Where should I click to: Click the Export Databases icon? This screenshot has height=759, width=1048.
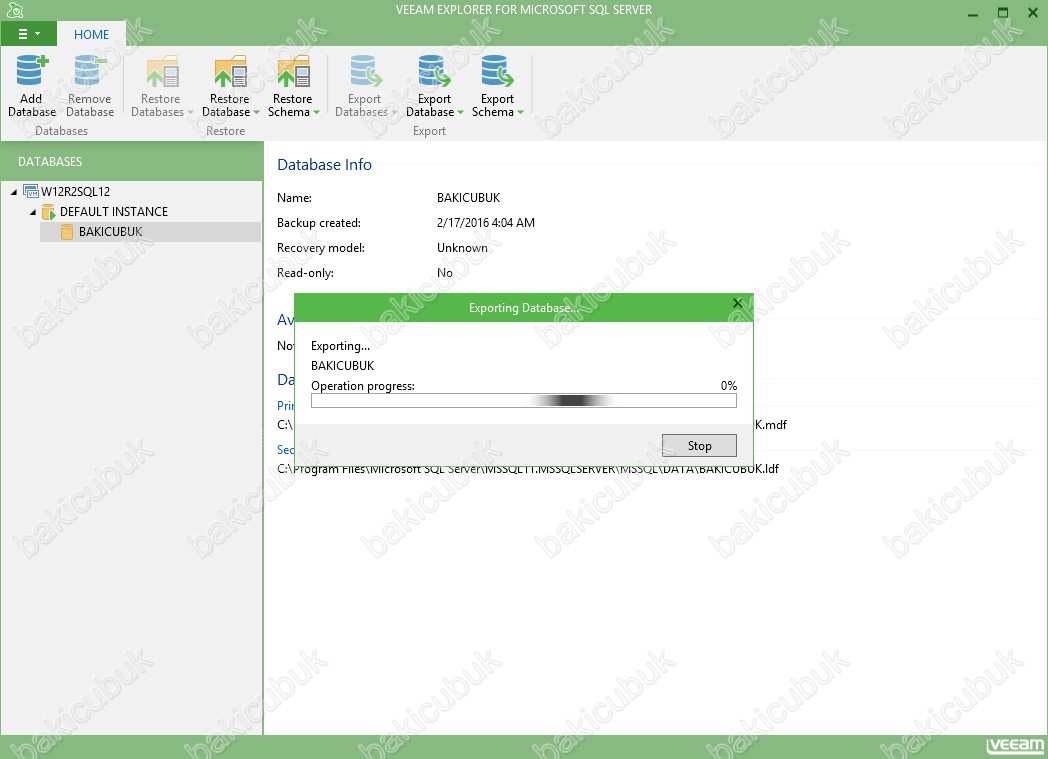click(x=366, y=71)
